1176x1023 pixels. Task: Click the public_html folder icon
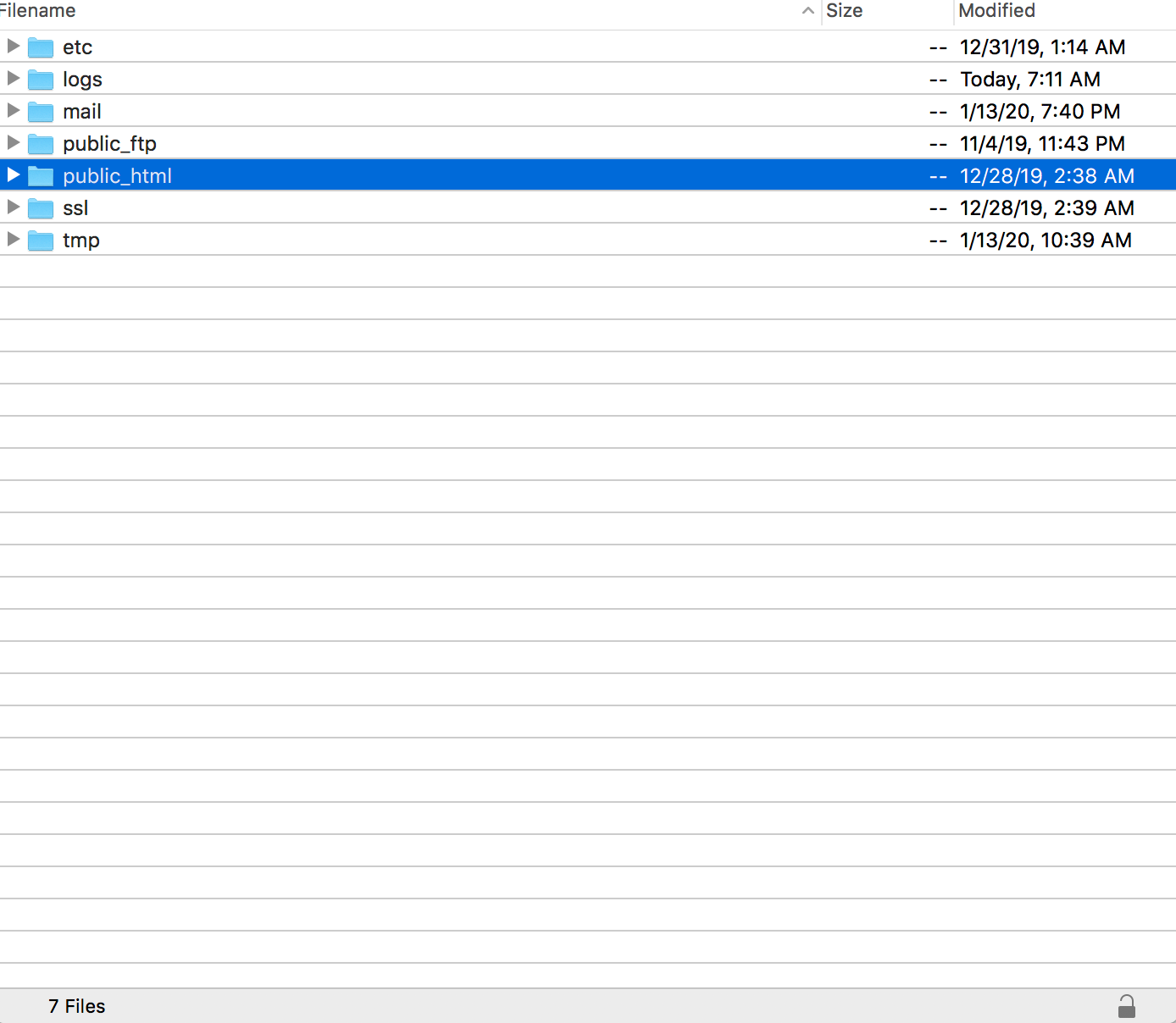(41, 176)
